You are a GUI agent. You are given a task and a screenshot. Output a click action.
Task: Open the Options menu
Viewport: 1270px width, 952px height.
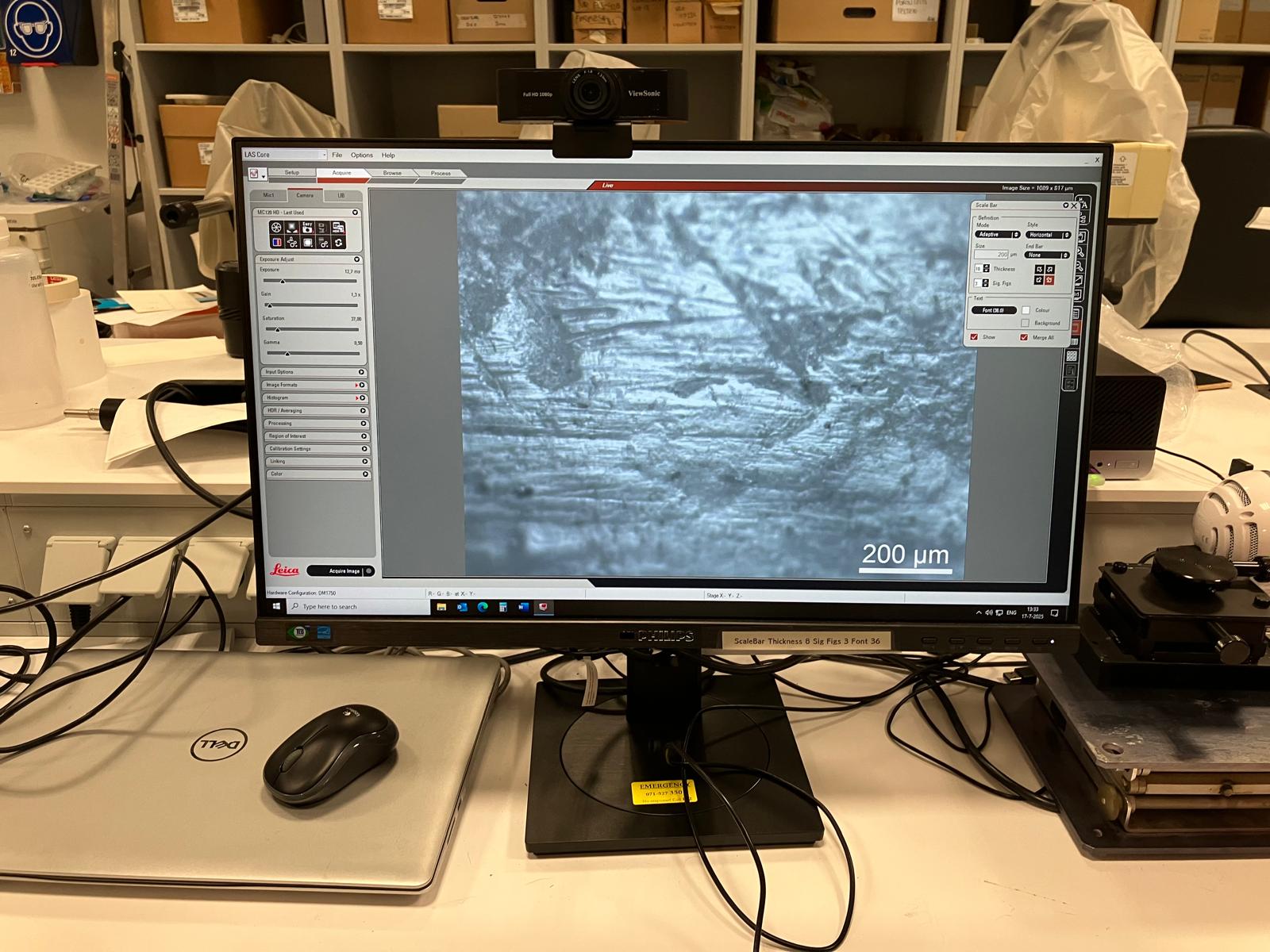click(x=361, y=155)
